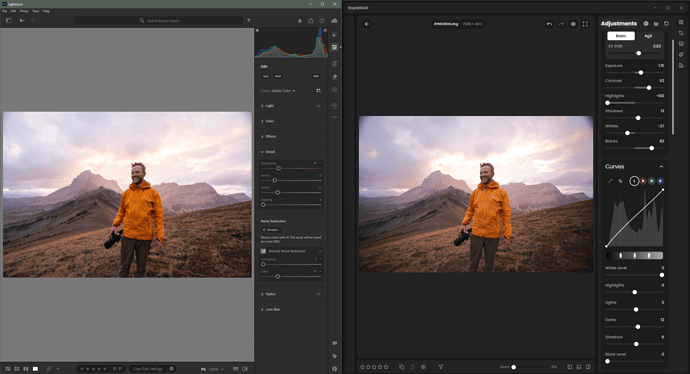
Task: Open the Masking tool in Lightroom
Action: (334, 90)
